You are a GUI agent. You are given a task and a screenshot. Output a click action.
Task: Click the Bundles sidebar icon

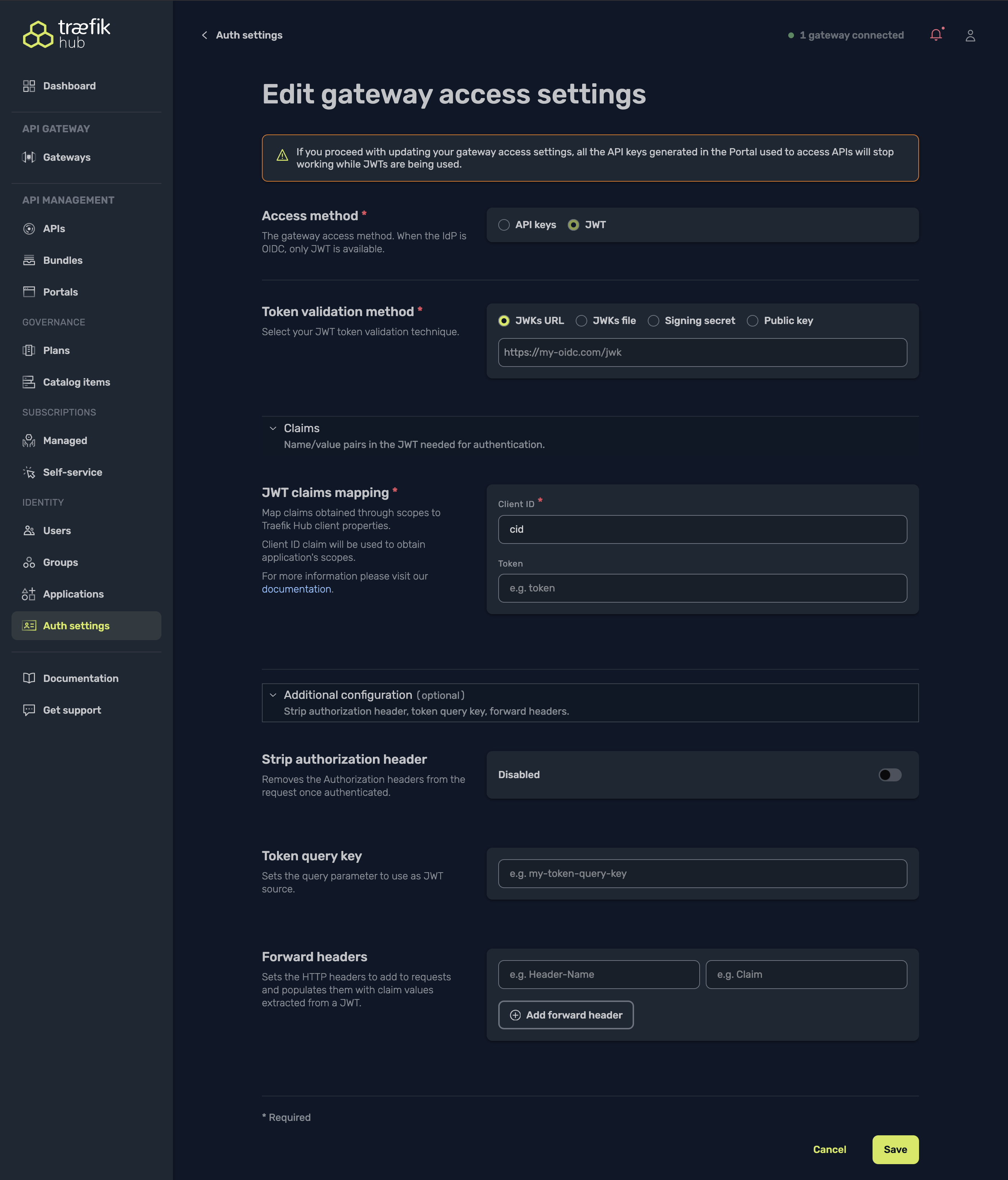tap(29, 260)
